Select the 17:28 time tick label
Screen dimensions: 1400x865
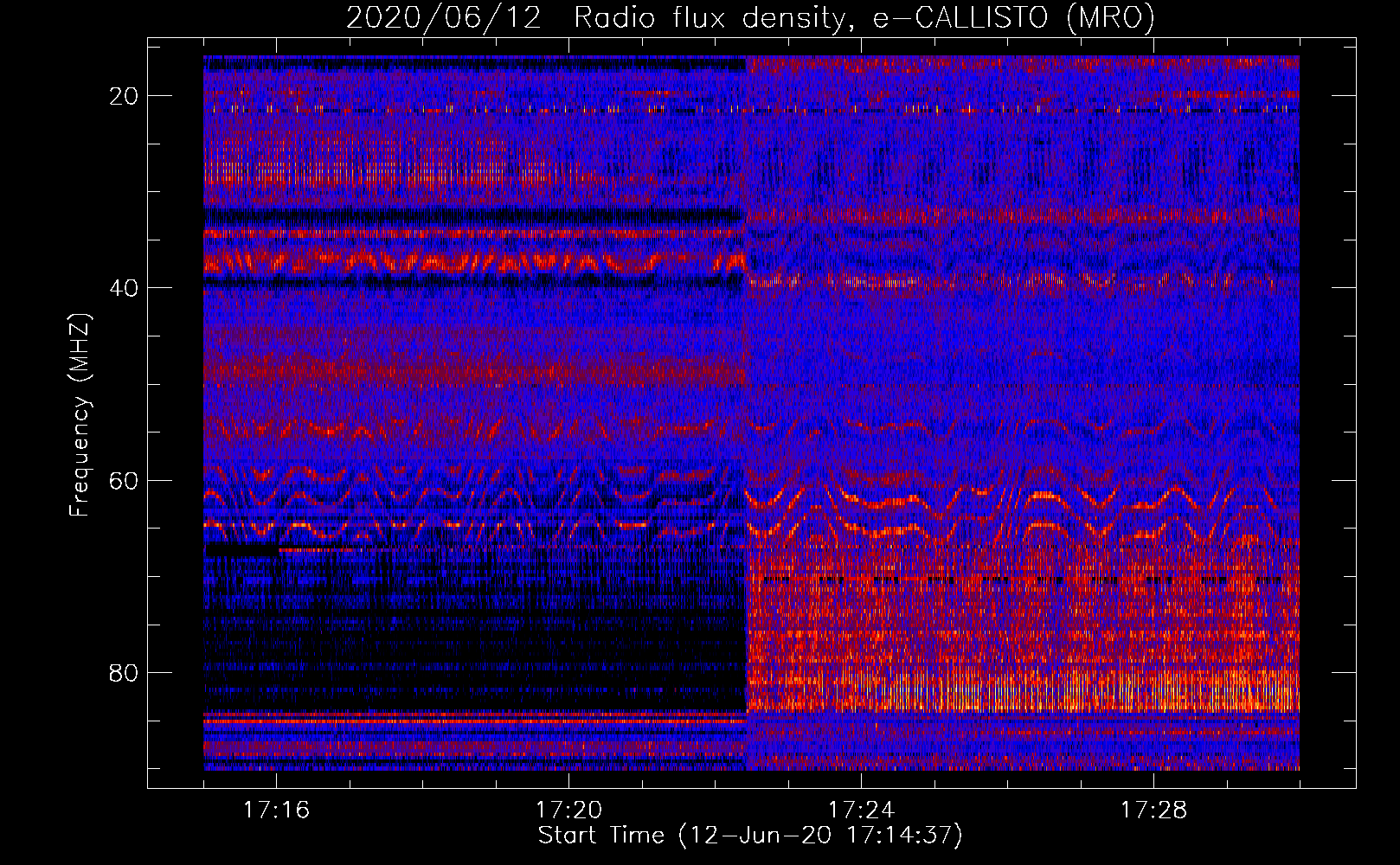click(1153, 811)
